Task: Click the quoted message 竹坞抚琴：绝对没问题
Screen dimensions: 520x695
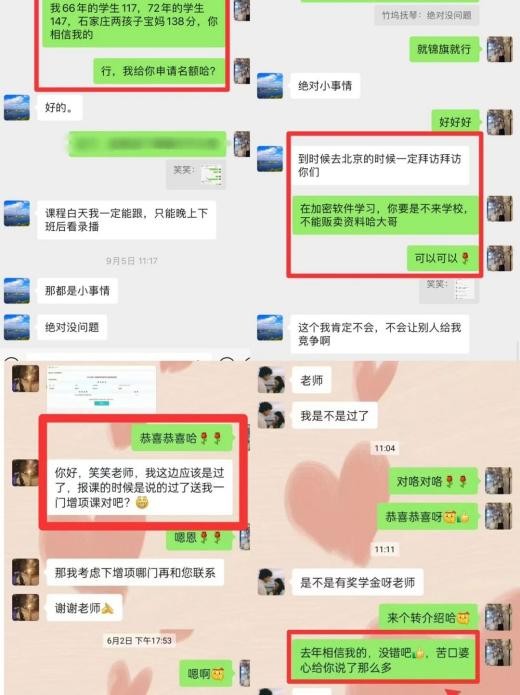Action: pos(427,15)
